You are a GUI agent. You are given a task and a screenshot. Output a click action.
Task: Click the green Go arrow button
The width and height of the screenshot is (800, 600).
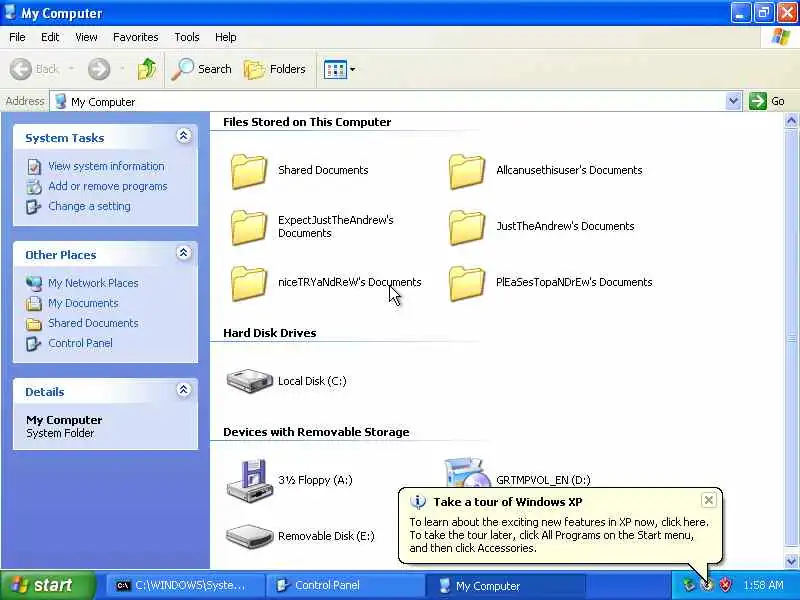tap(758, 101)
